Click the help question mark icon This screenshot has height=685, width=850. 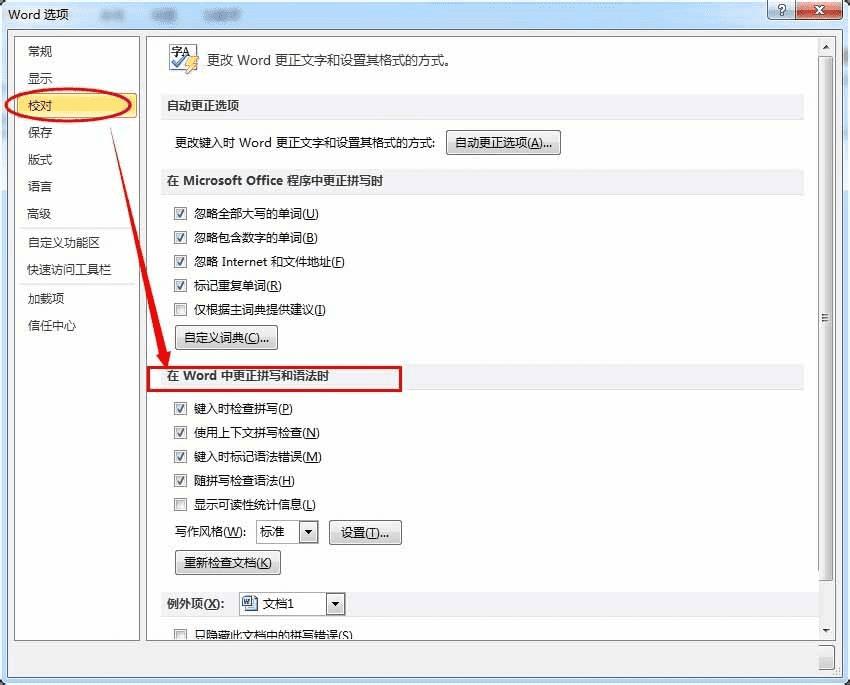781,10
